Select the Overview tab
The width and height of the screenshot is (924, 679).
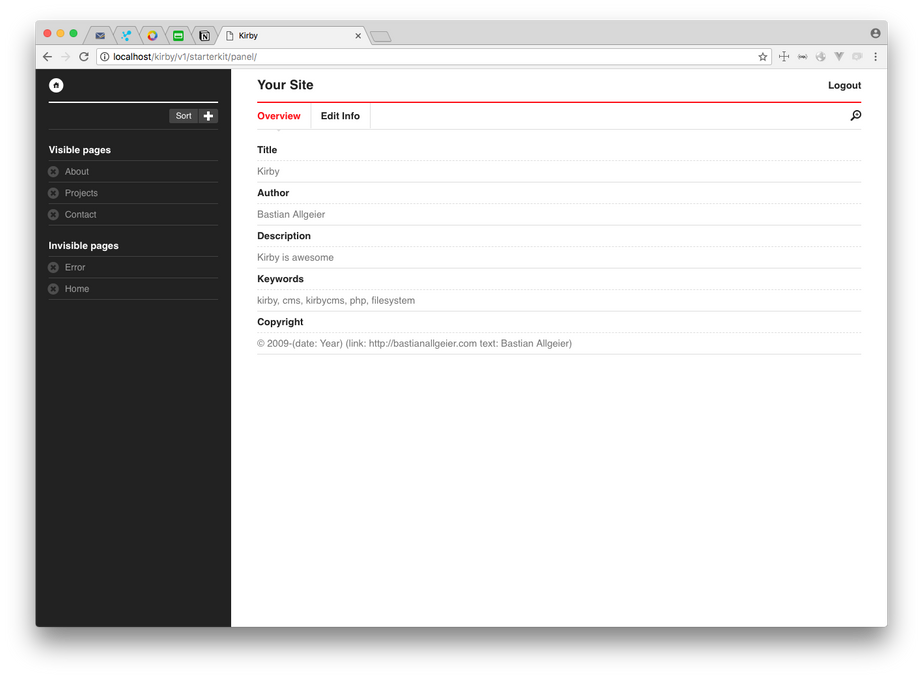pyautogui.click(x=279, y=115)
